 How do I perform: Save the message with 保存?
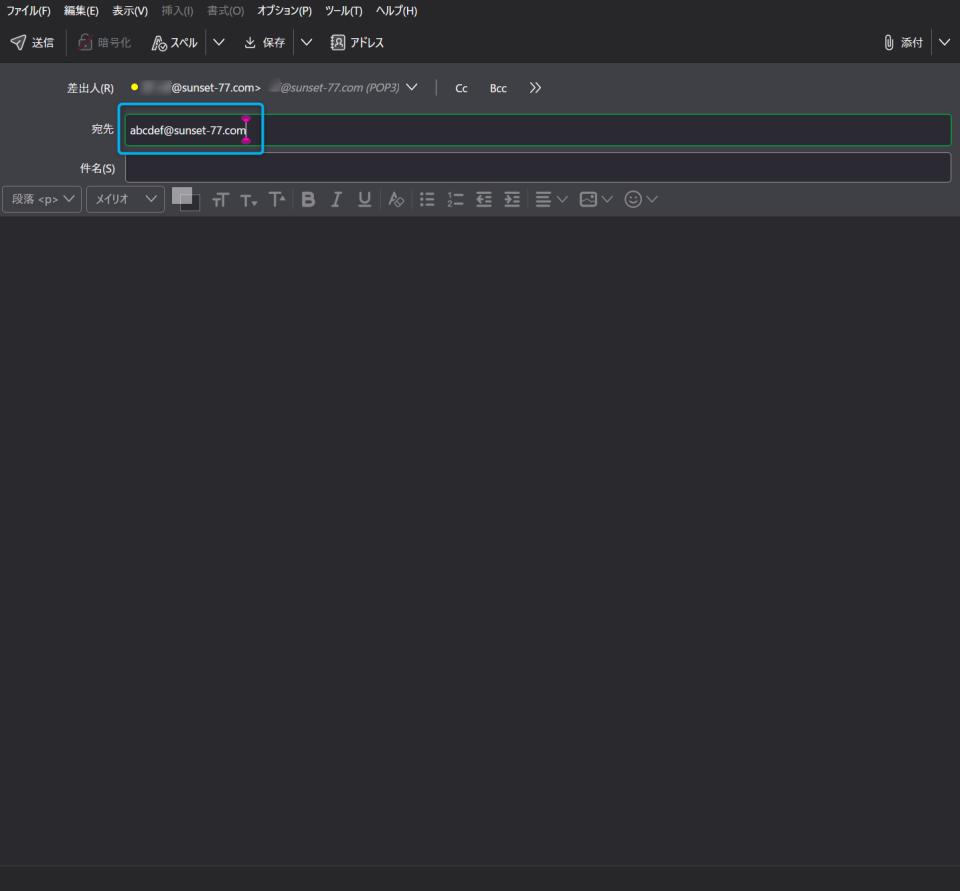click(265, 43)
